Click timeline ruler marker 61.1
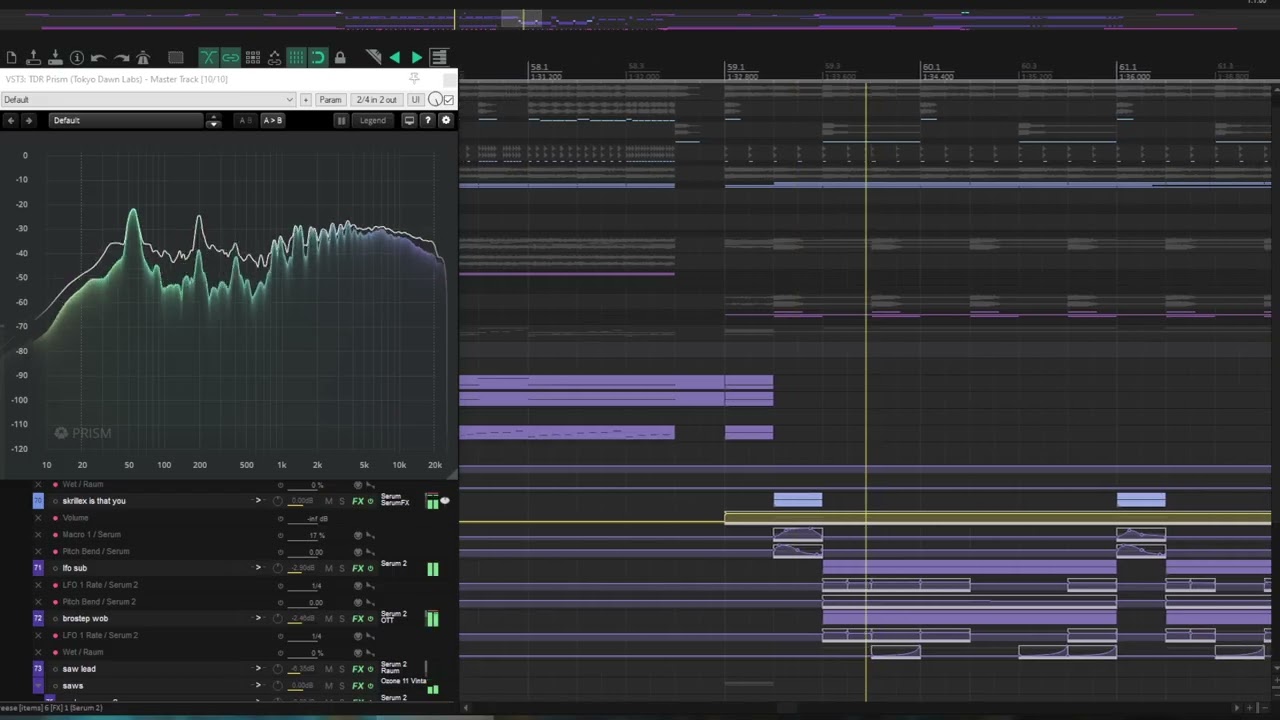The image size is (1280, 720). click(1127, 68)
